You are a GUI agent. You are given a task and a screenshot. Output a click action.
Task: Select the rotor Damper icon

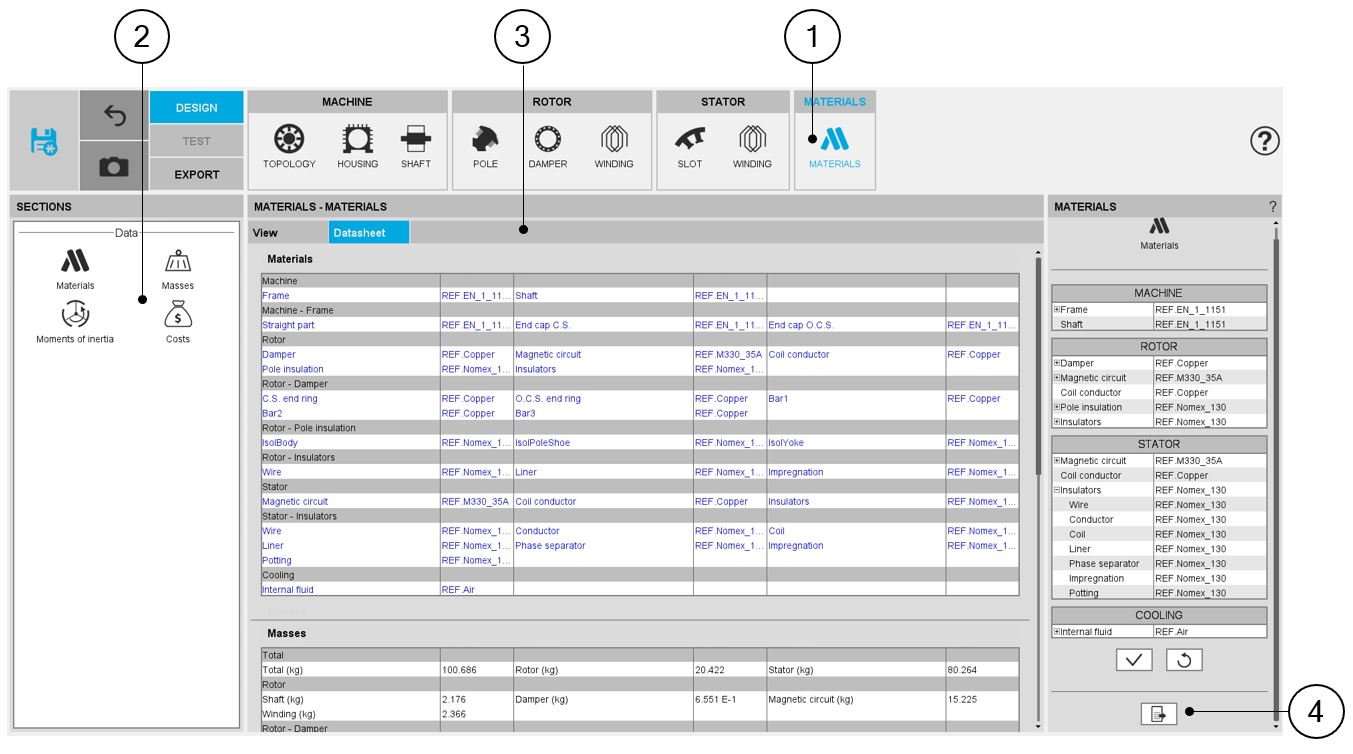click(548, 146)
